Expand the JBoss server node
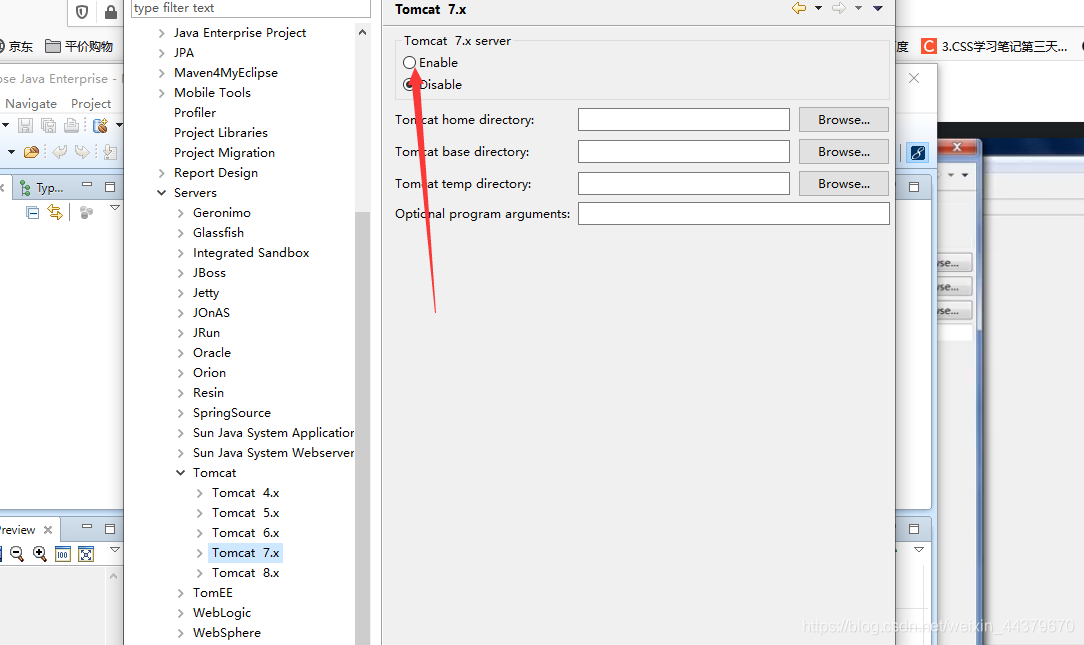The width and height of the screenshot is (1084, 645). tap(180, 273)
